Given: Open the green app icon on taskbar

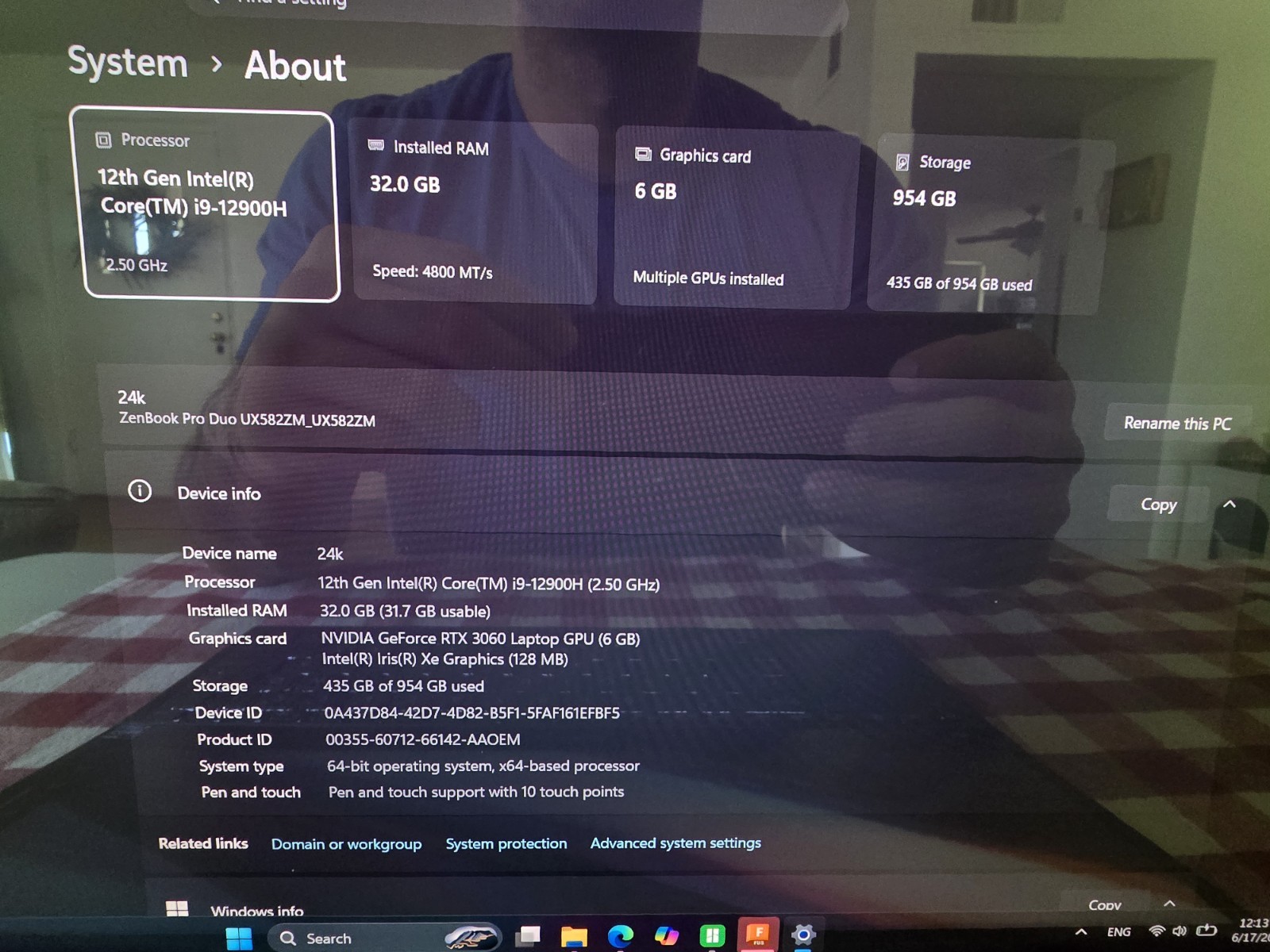Looking at the screenshot, I should point(712,936).
